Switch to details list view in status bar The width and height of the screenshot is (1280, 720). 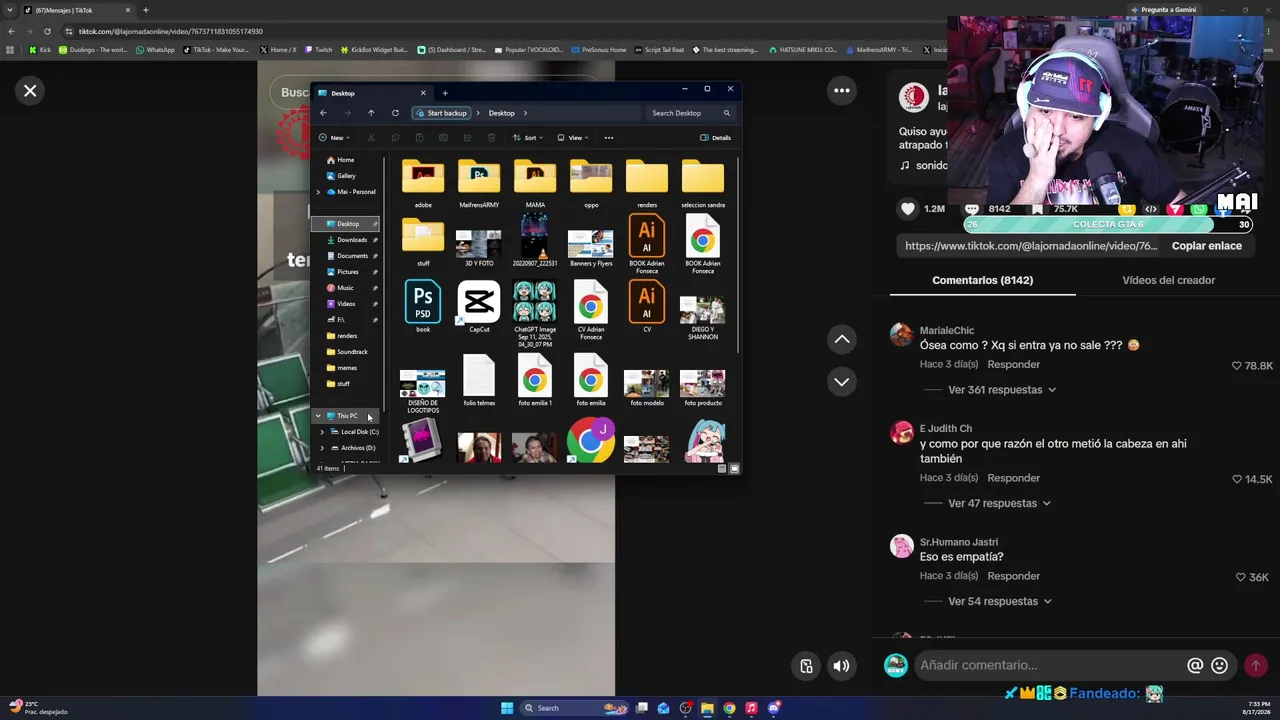[x=722, y=468]
